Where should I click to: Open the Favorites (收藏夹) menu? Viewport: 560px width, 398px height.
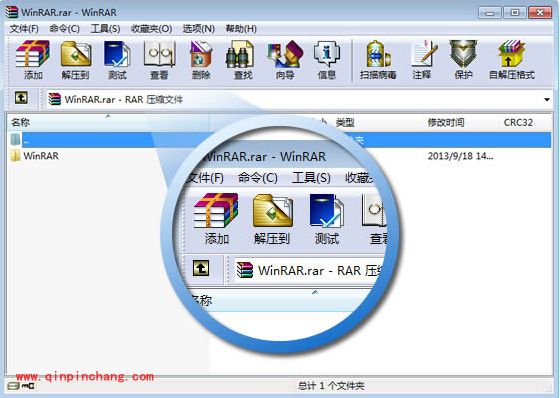(151, 29)
